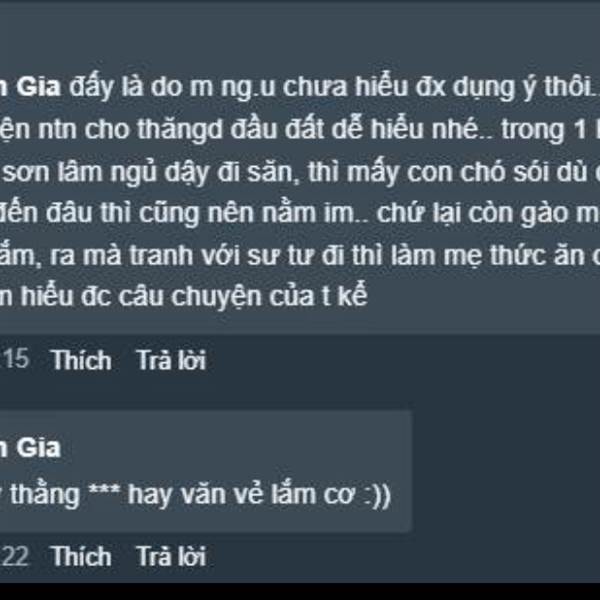Viewport: 600px width, 600px height.
Task: Open the Gia author name in the reply bubble
Action: tap(30, 447)
